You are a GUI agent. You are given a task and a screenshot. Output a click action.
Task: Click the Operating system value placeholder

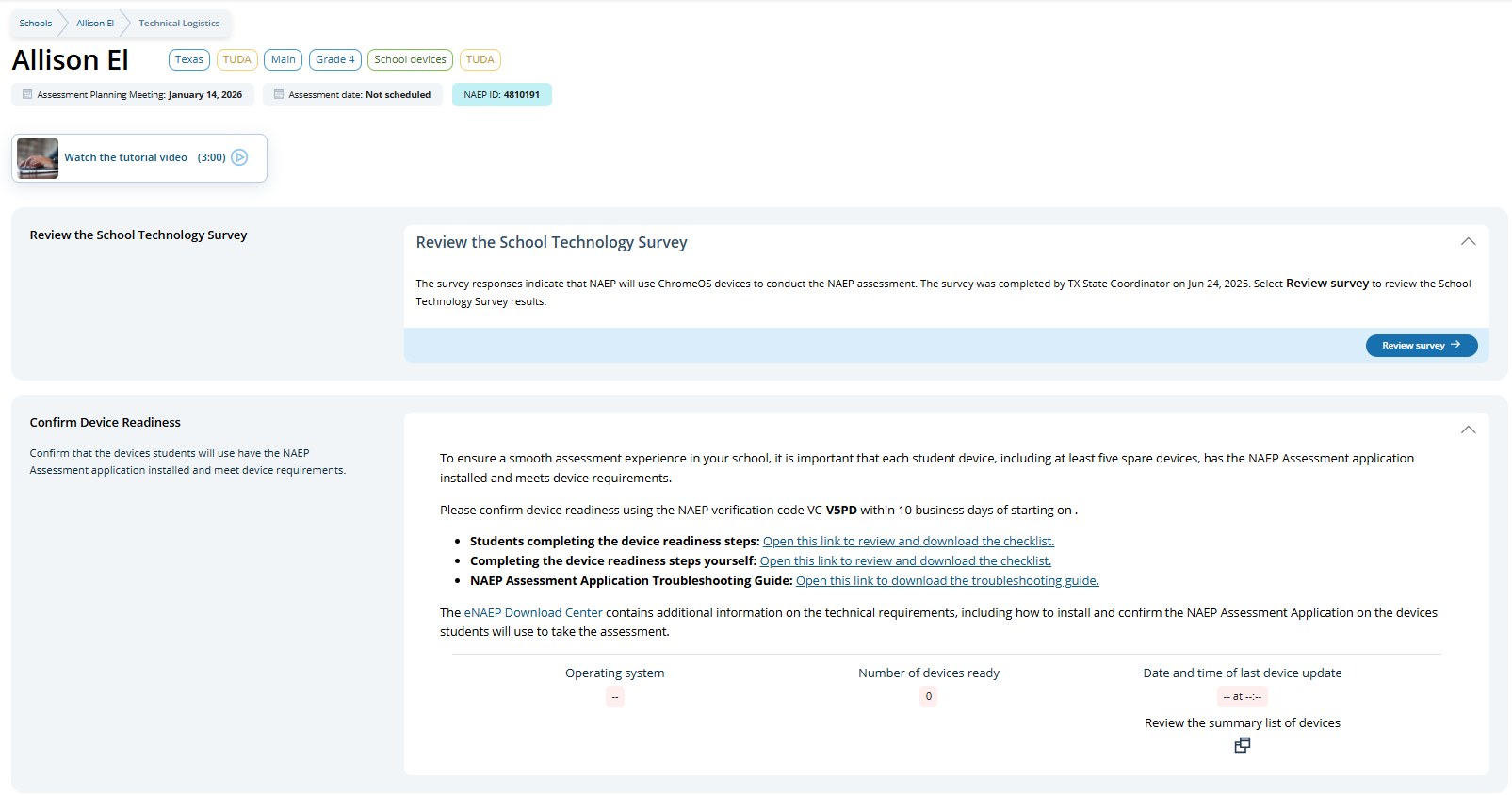pyautogui.click(x=615, y=697)
